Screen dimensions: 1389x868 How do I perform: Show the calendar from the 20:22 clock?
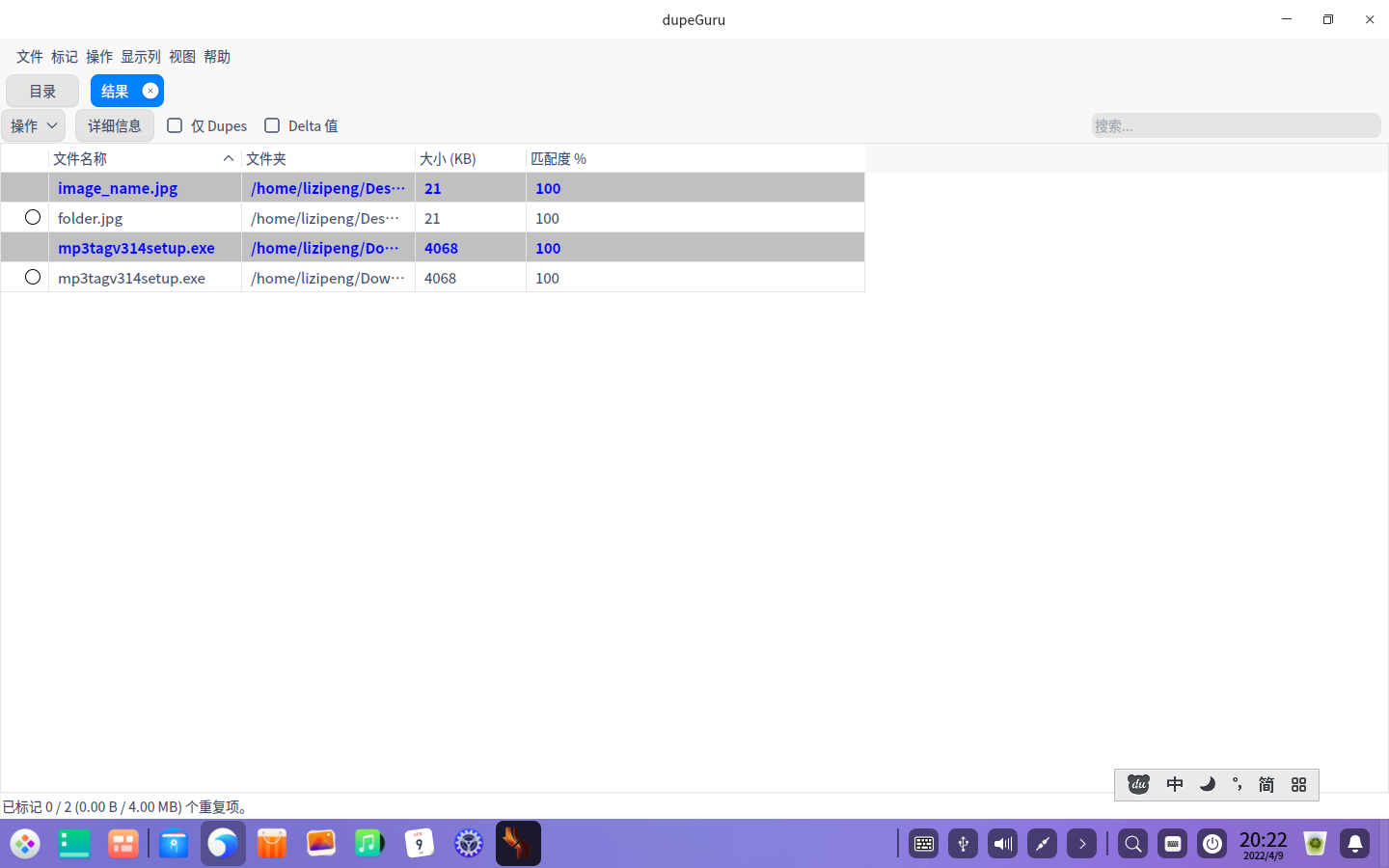(x=1264, y=844)
